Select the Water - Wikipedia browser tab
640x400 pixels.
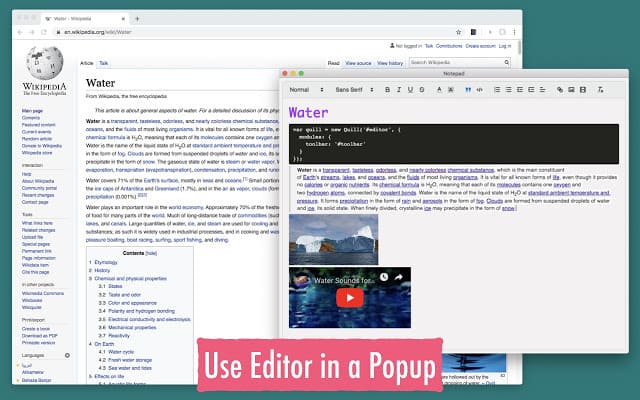point(85,19)
